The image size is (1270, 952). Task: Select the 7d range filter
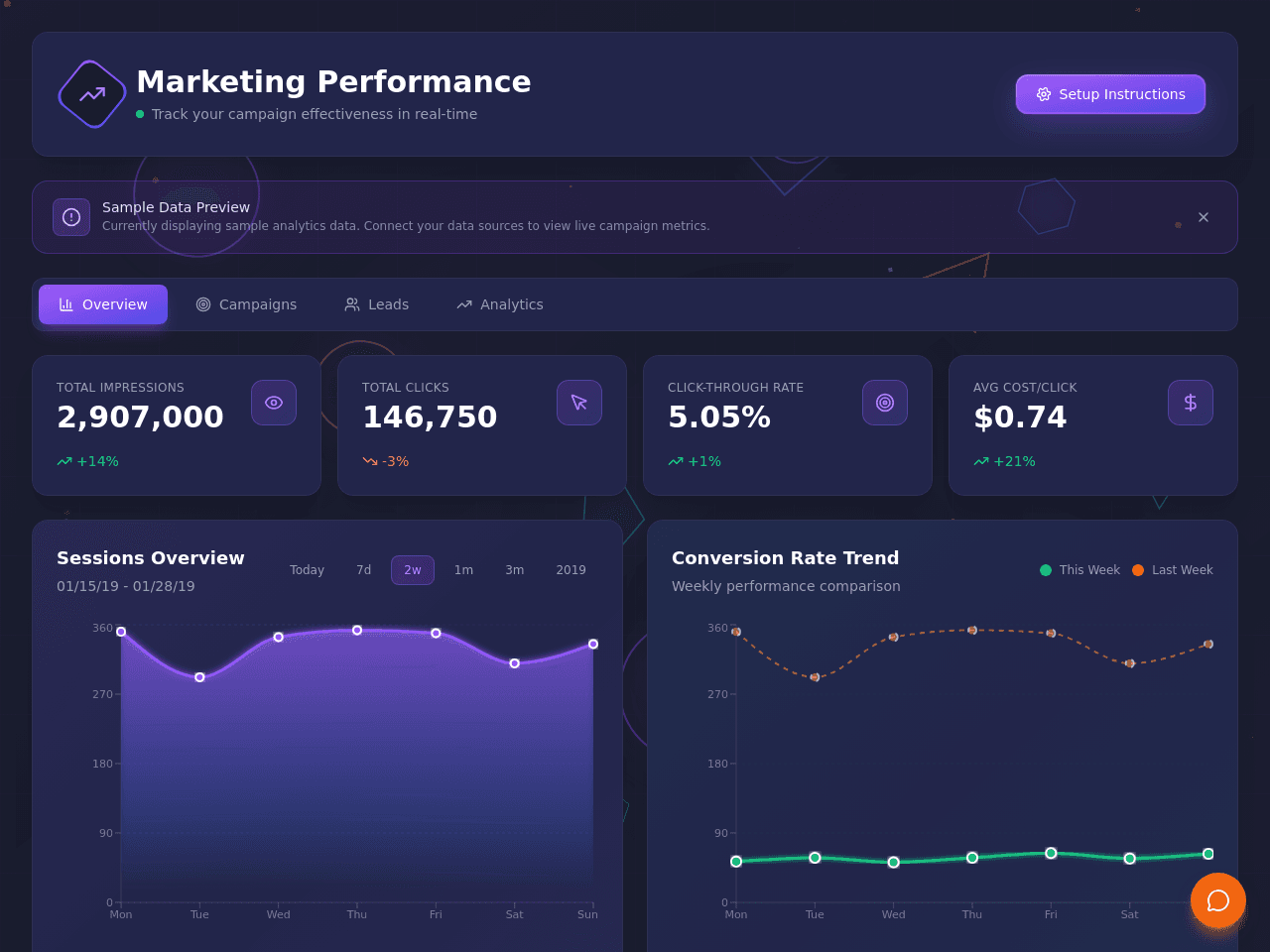coord(364,570)
